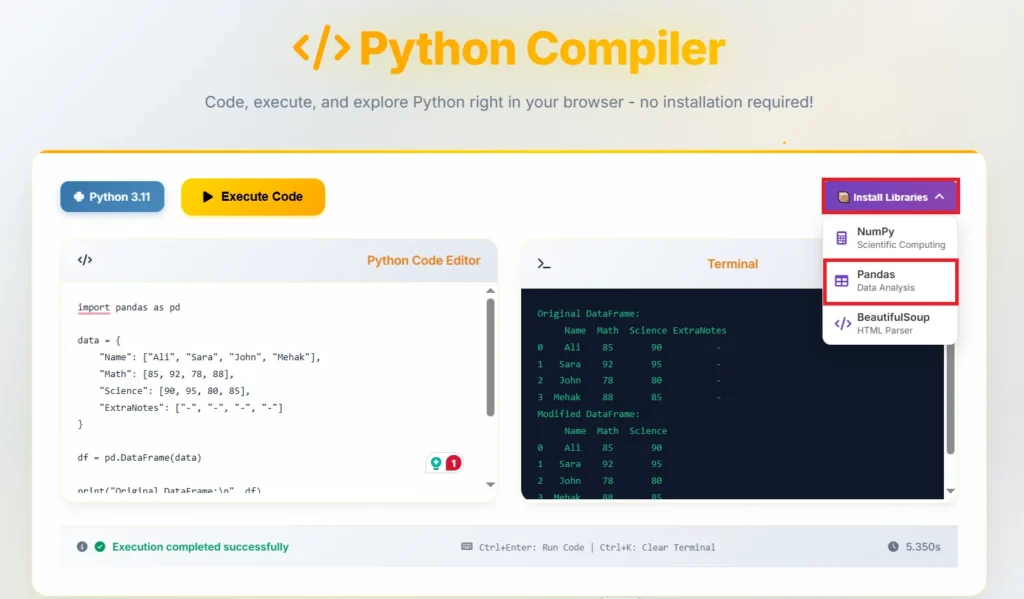The width and height of the screenshot is (1024, 599).
Task: Select BeautifulSoup HTML Parser library
Action: click(890, 323)
